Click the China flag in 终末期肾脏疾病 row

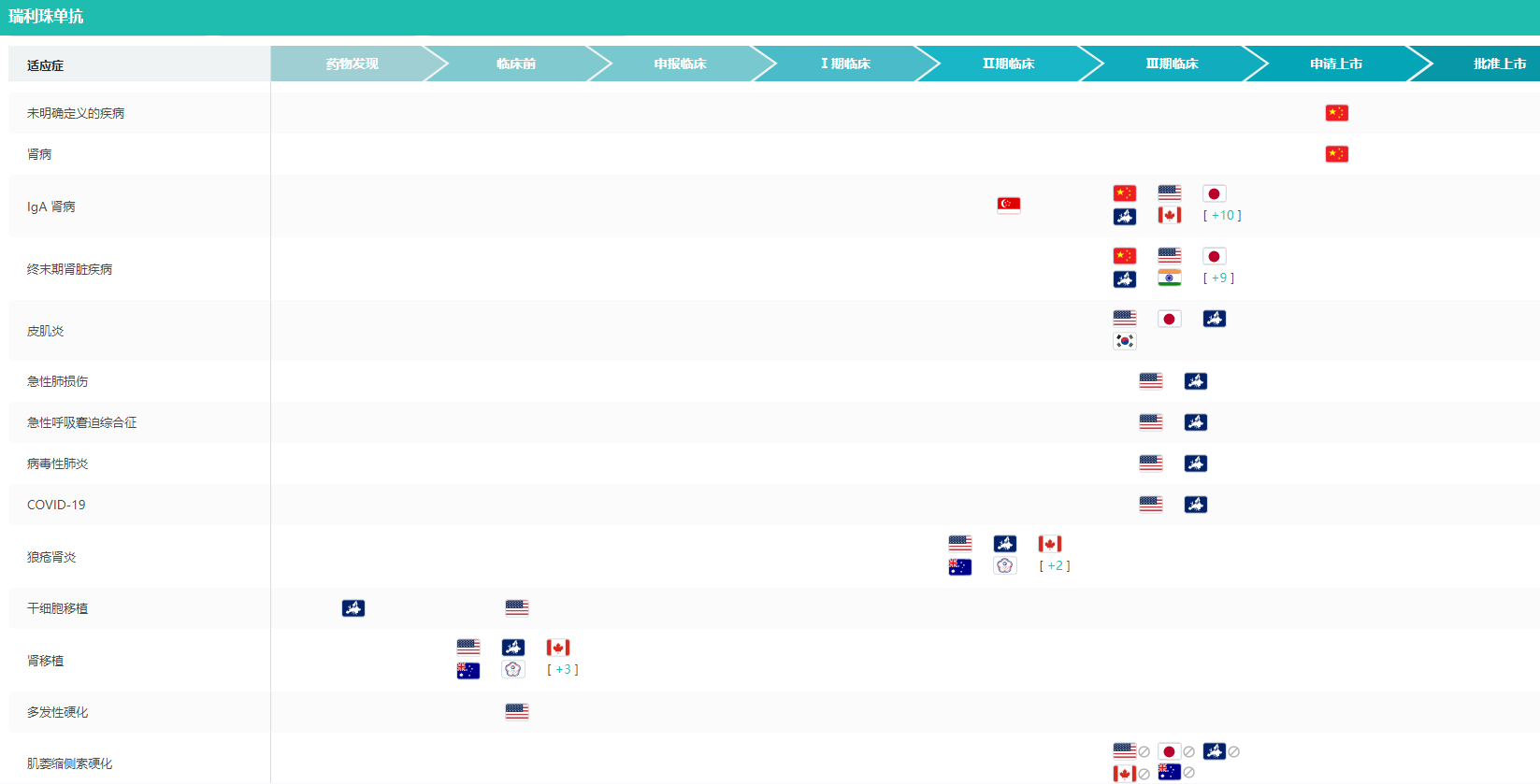pos(1125,256)
